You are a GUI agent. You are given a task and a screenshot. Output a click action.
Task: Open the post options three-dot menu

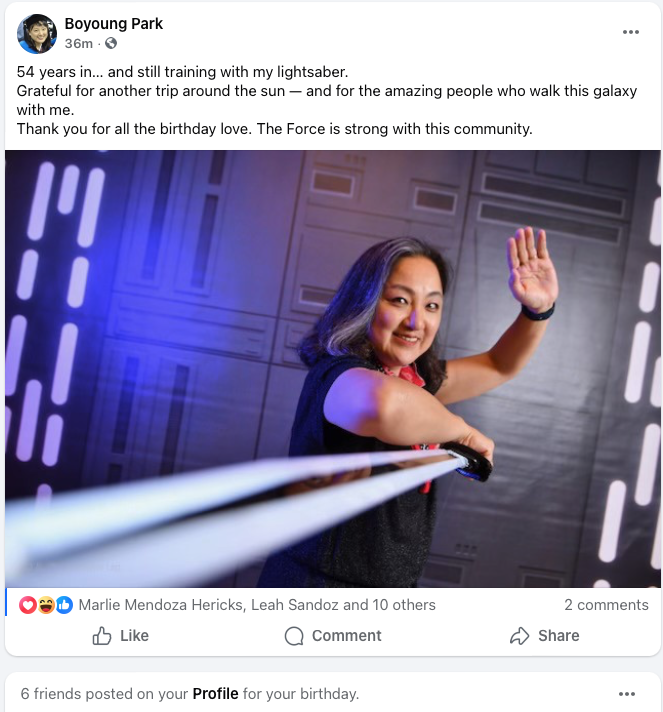[631, 32]
